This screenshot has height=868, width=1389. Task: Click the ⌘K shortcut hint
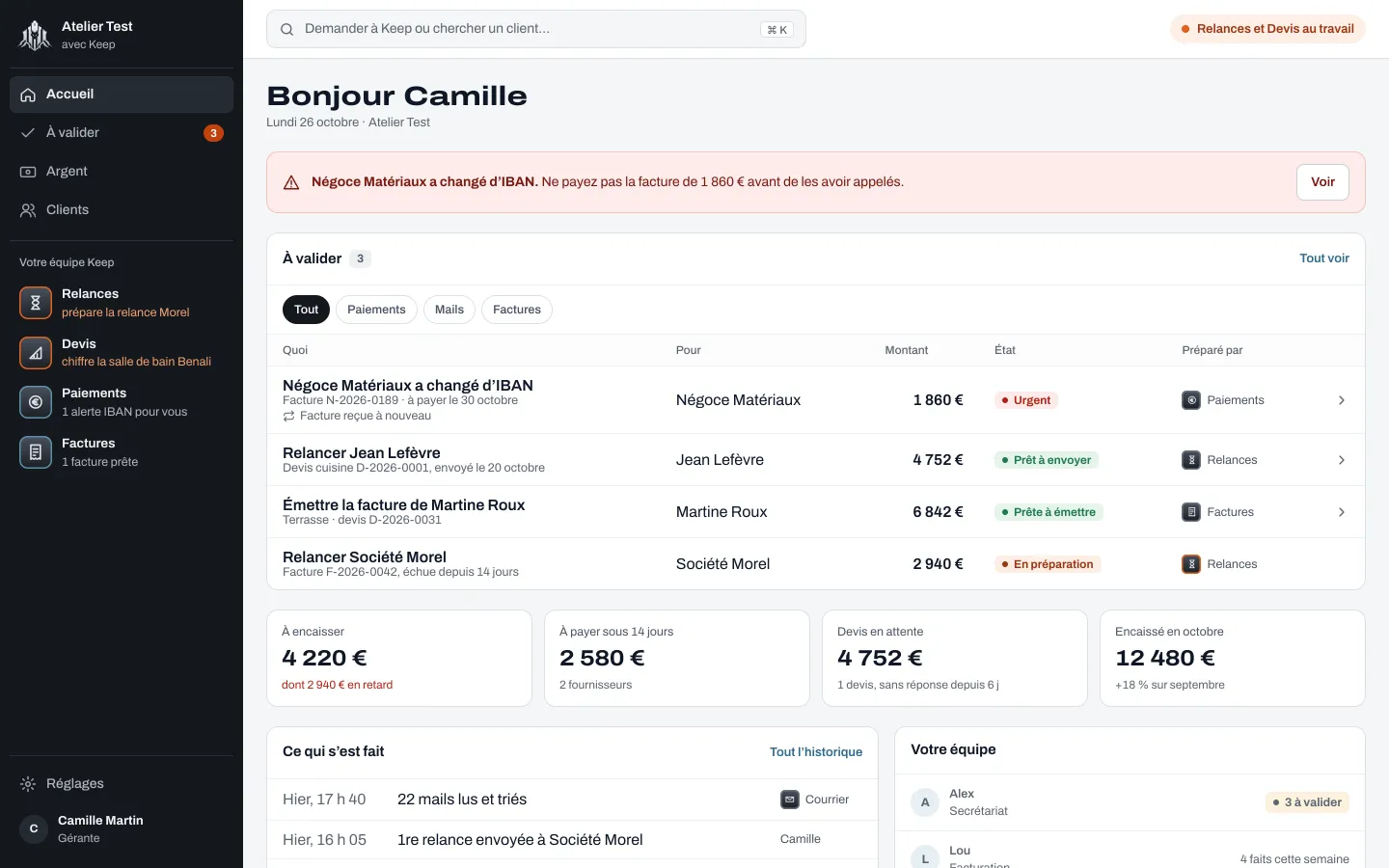(x=776, y=30)
